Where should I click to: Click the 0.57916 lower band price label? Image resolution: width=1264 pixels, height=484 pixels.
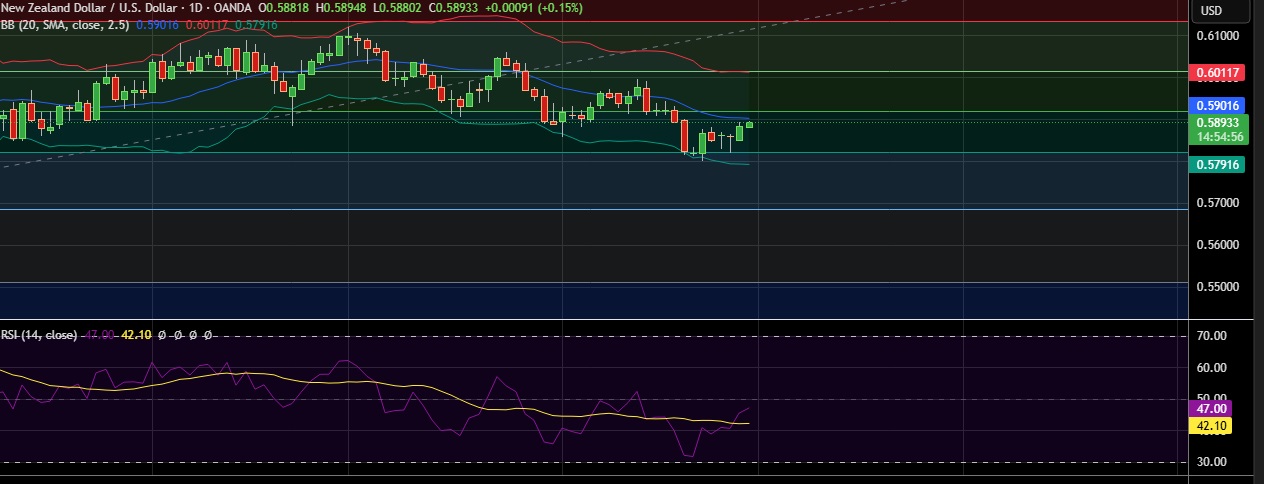1217,164
